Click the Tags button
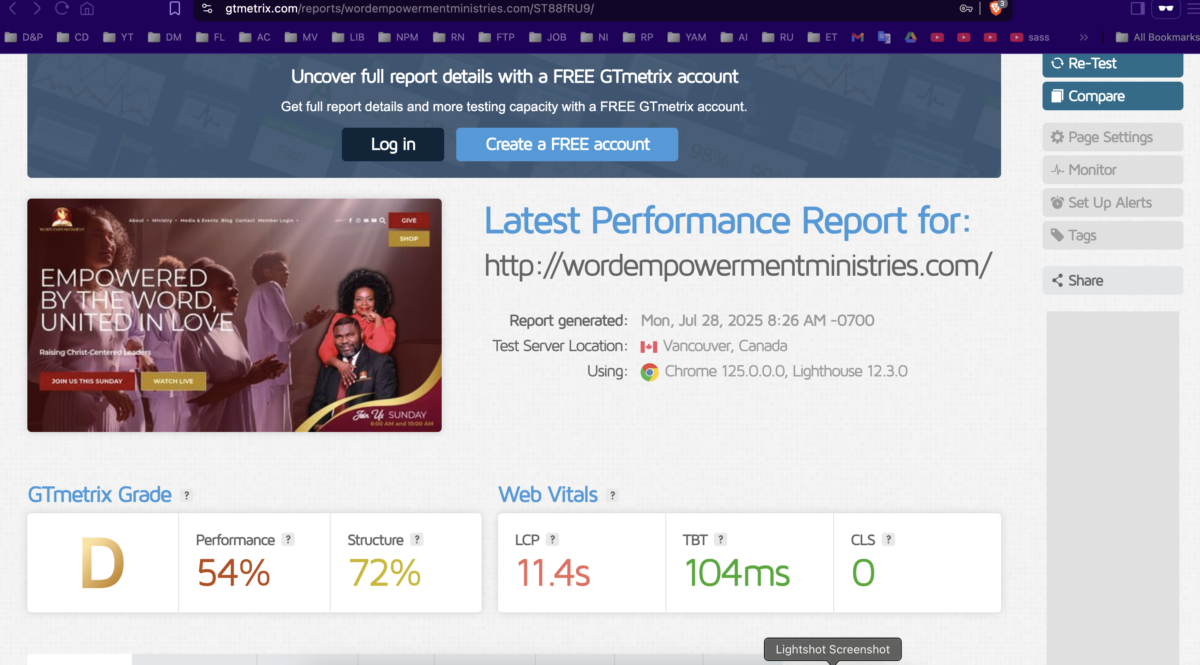Screen dimensions: 1200x665 tap(1112, 235)
